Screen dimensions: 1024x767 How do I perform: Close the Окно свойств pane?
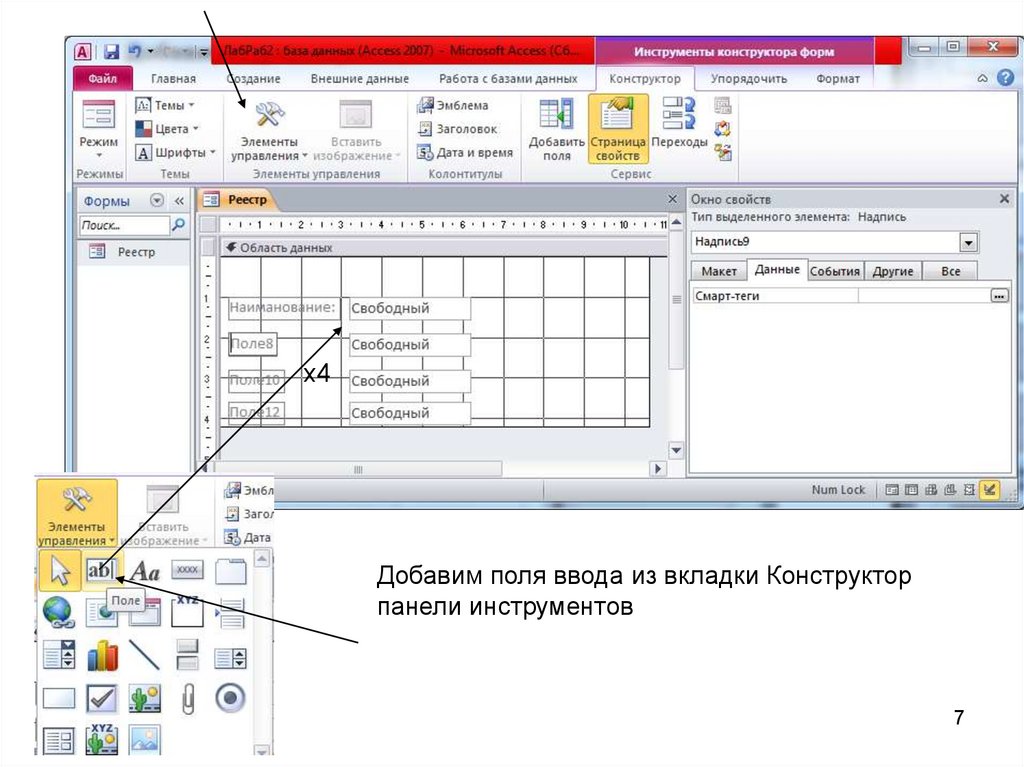point(1004,199)
